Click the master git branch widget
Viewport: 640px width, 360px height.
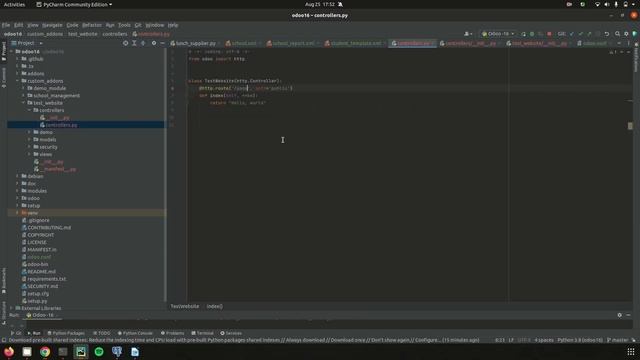click(x=618, y=340)
